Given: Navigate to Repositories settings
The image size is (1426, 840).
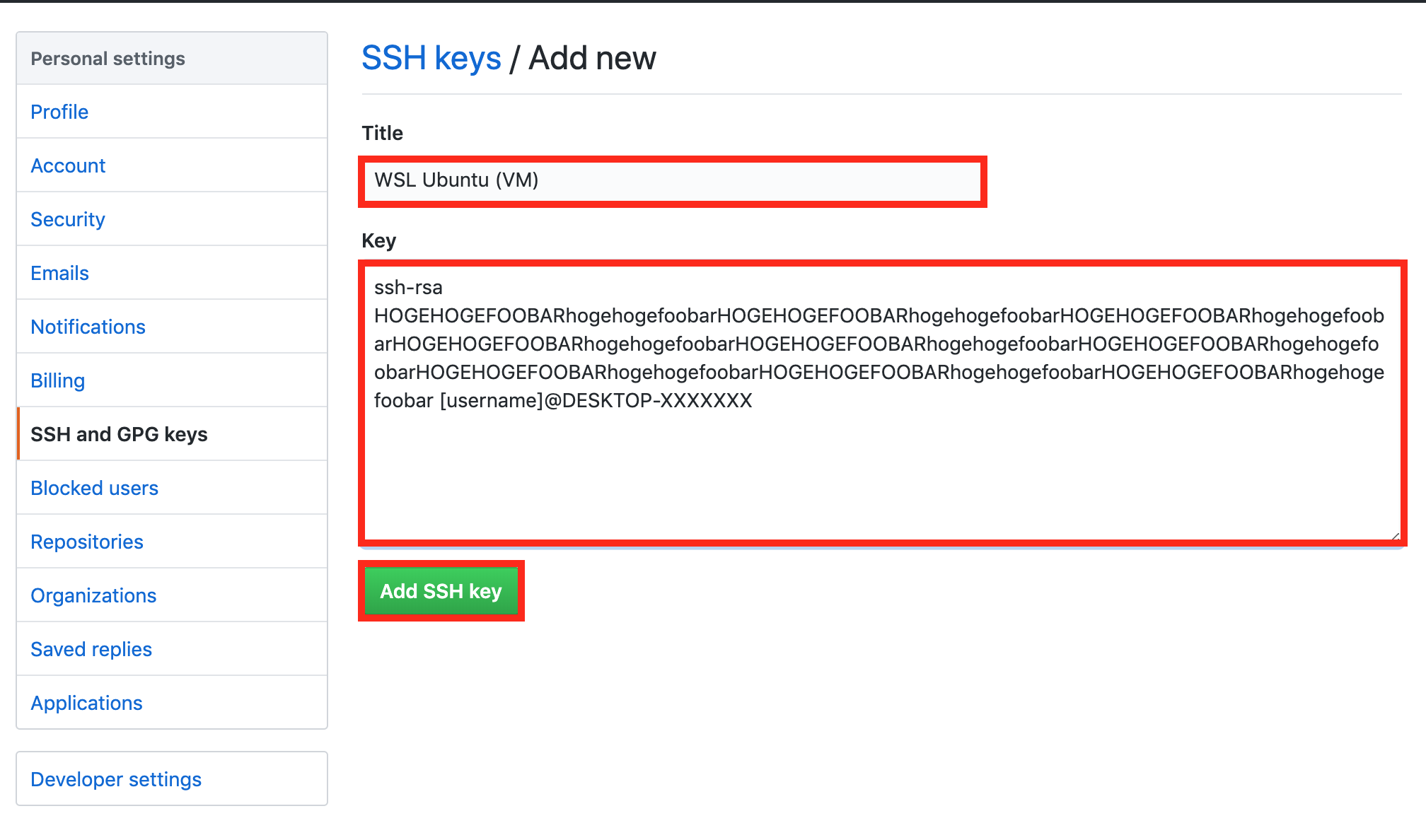Looking at the screenshot, I should pos(87,542).
